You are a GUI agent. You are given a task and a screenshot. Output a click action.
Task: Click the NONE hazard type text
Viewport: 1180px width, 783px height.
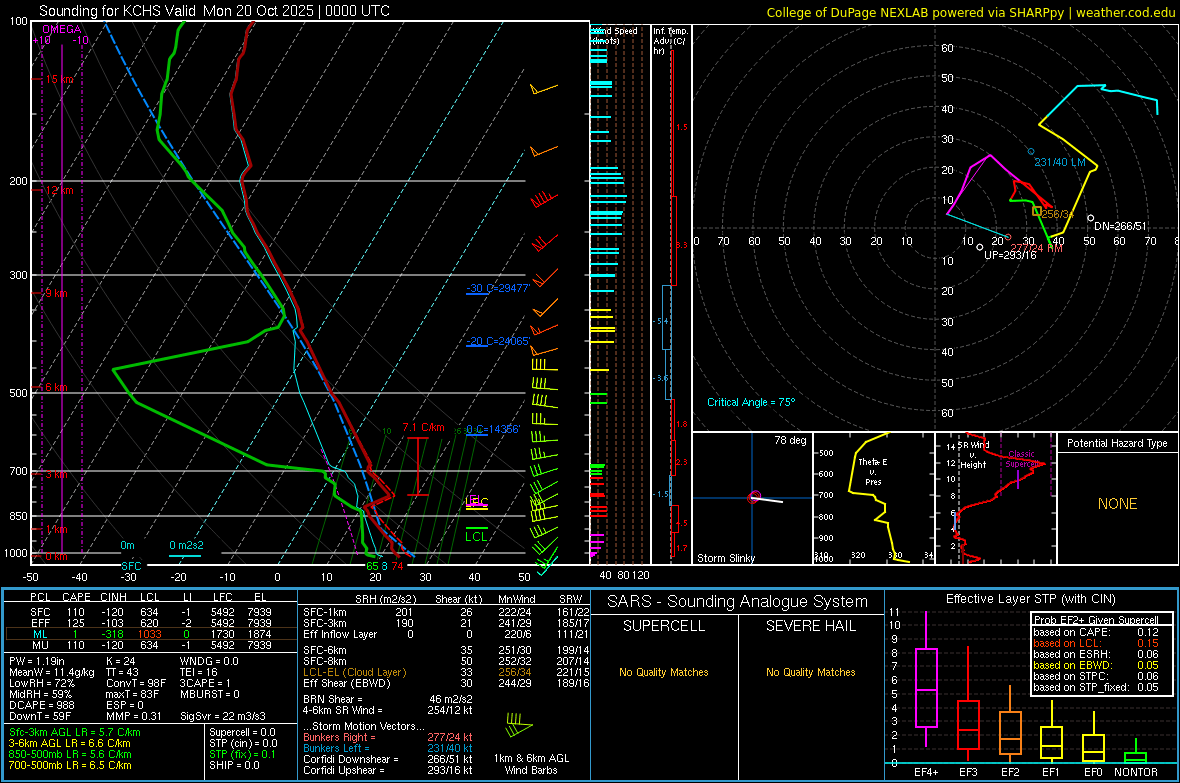[1117, 504]
